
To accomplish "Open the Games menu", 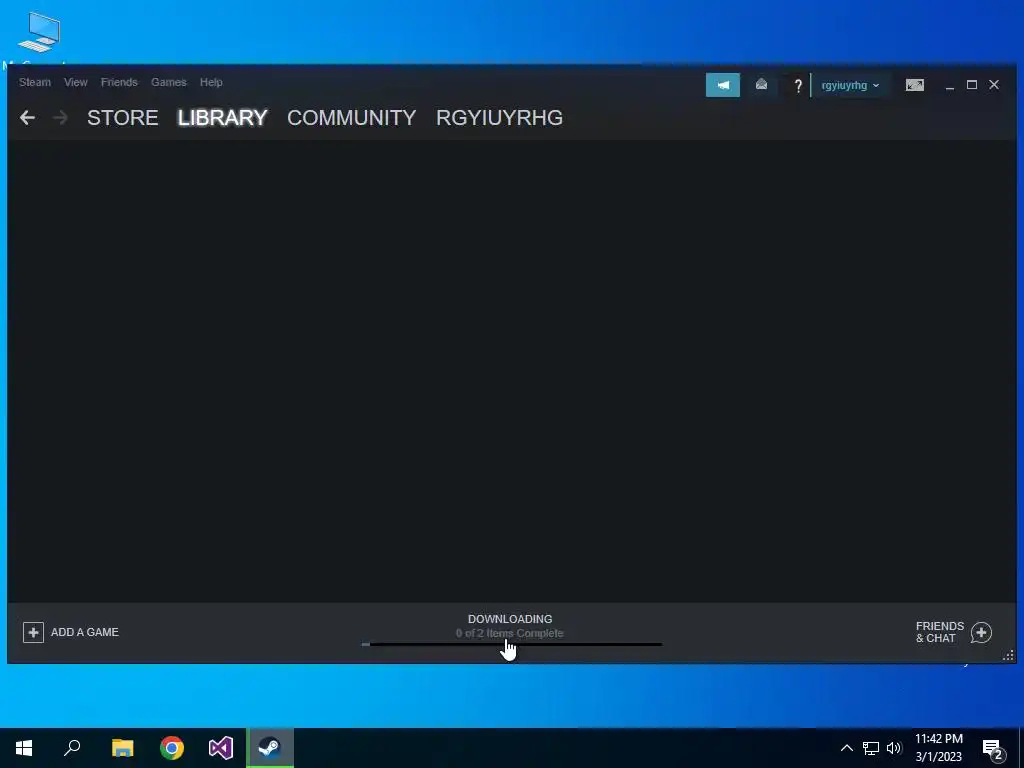I will pos(168,82).
